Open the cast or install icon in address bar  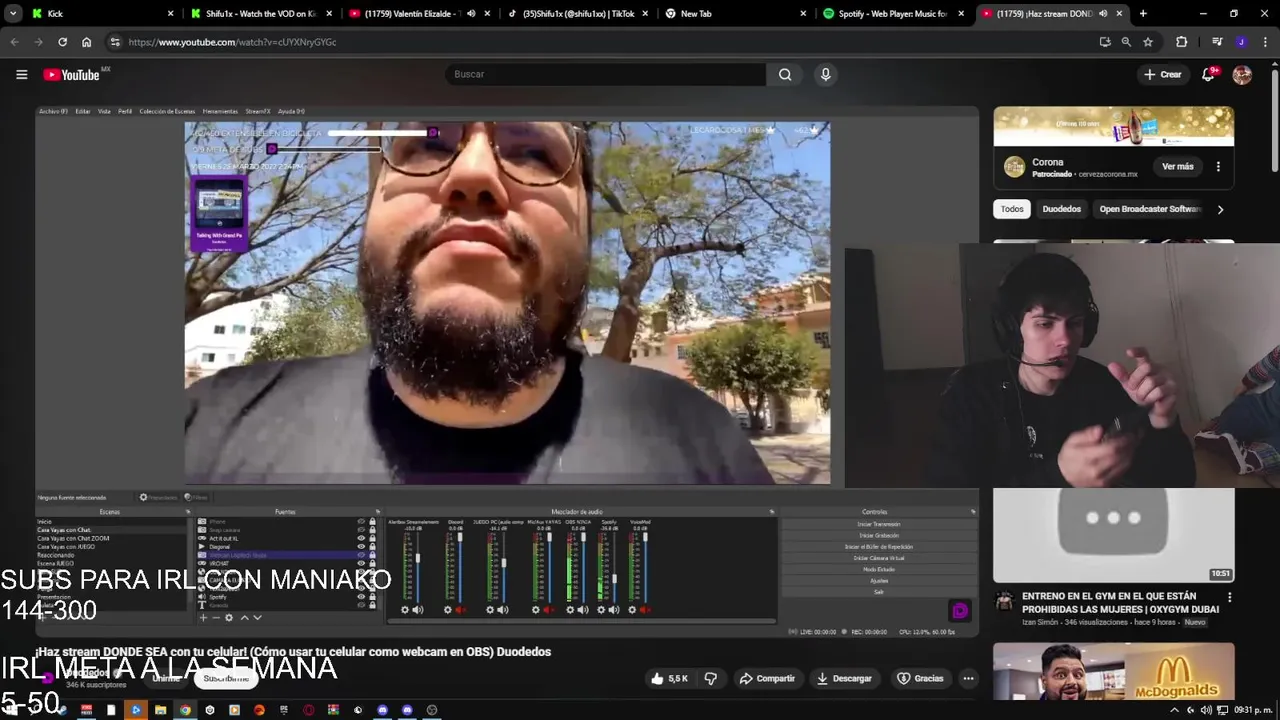[1104, 42]
